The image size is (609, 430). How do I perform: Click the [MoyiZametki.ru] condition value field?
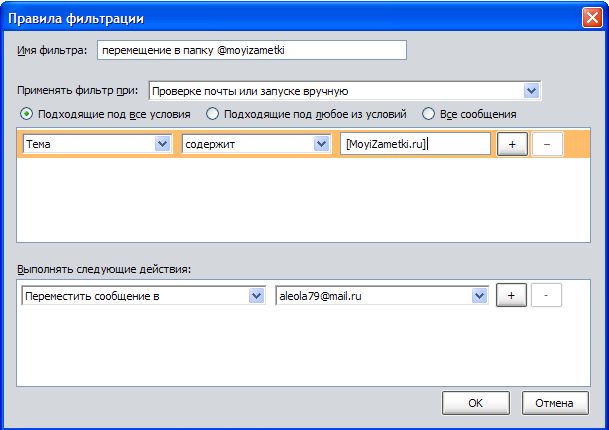click(x=416, y=144)
